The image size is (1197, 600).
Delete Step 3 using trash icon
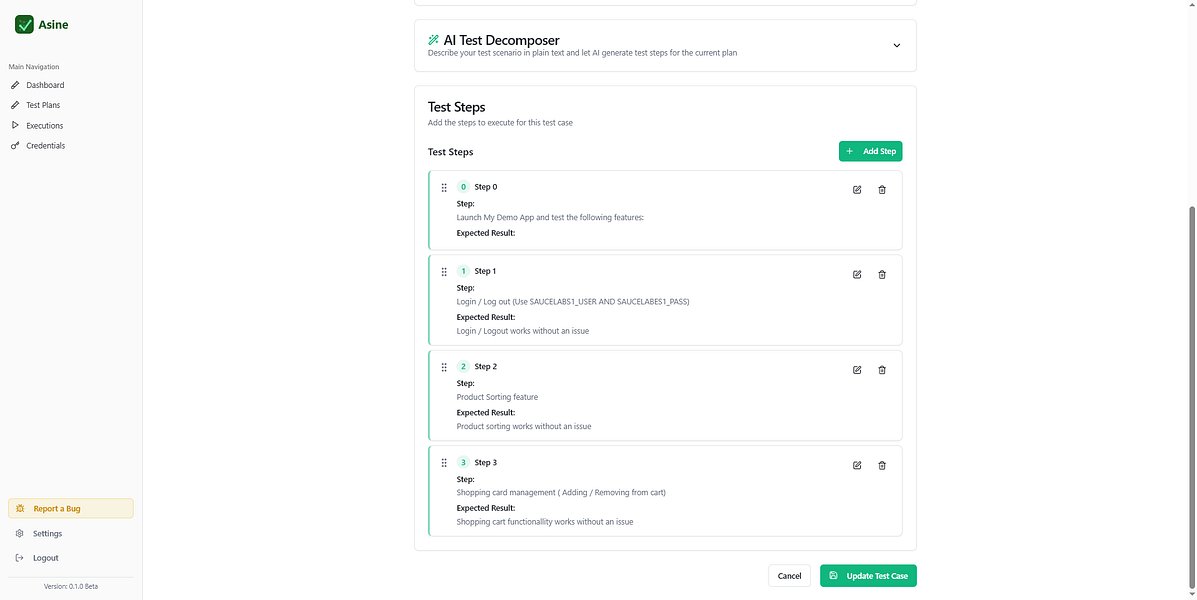[x=882, y=466]
